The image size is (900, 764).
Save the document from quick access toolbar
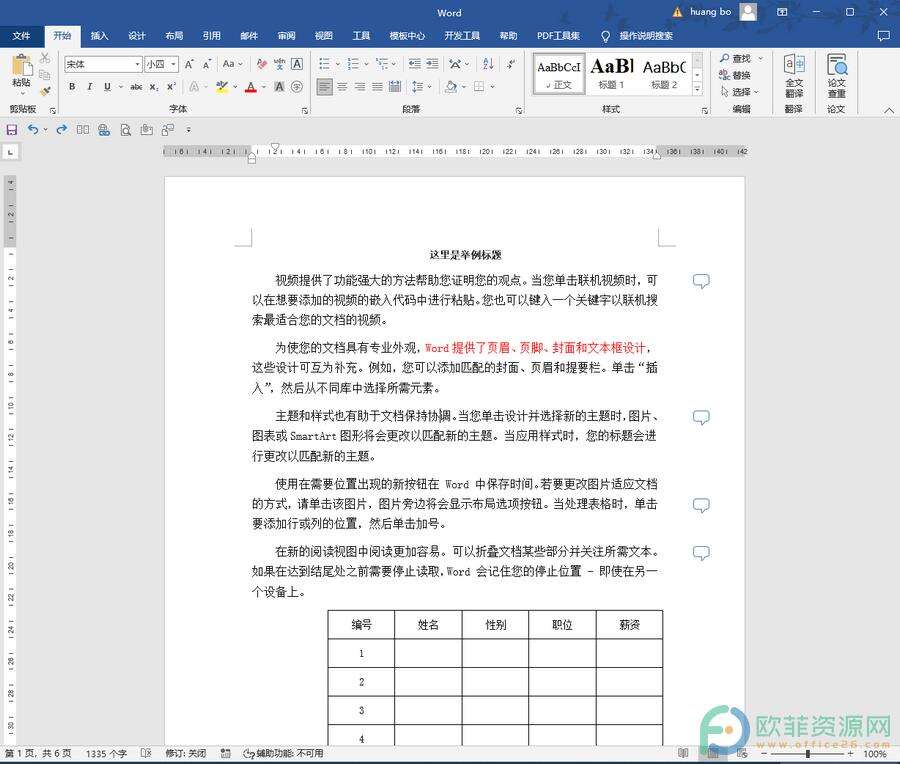(11, 130)
